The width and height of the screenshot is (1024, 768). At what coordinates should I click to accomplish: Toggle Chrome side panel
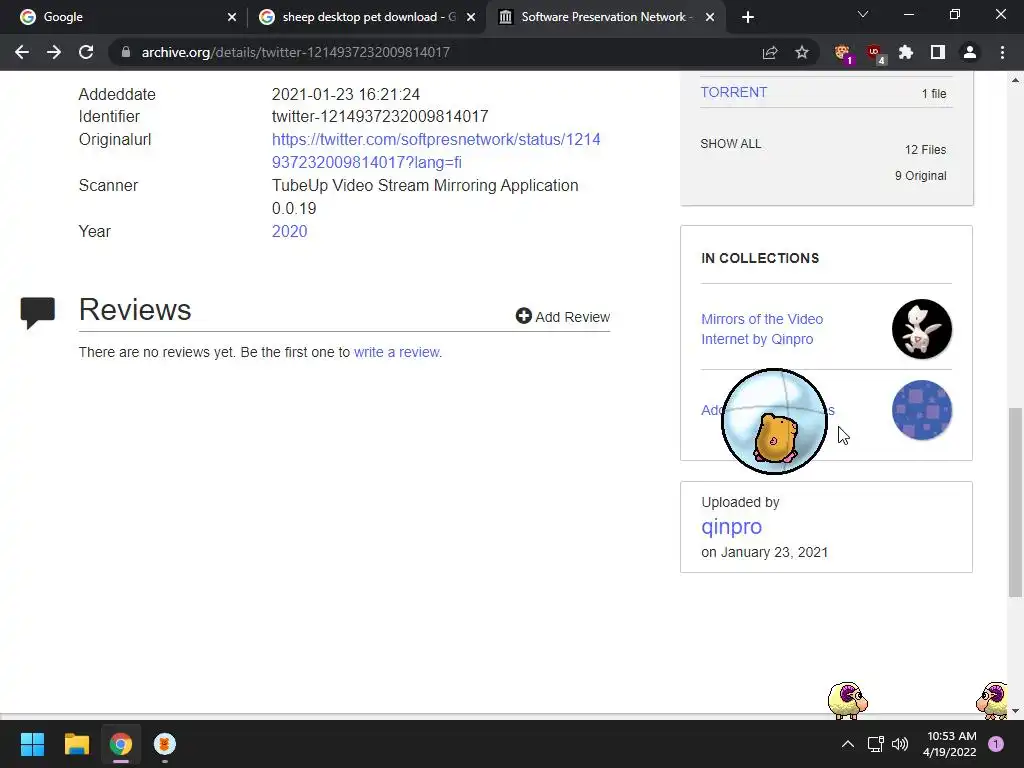click(938, 52)
